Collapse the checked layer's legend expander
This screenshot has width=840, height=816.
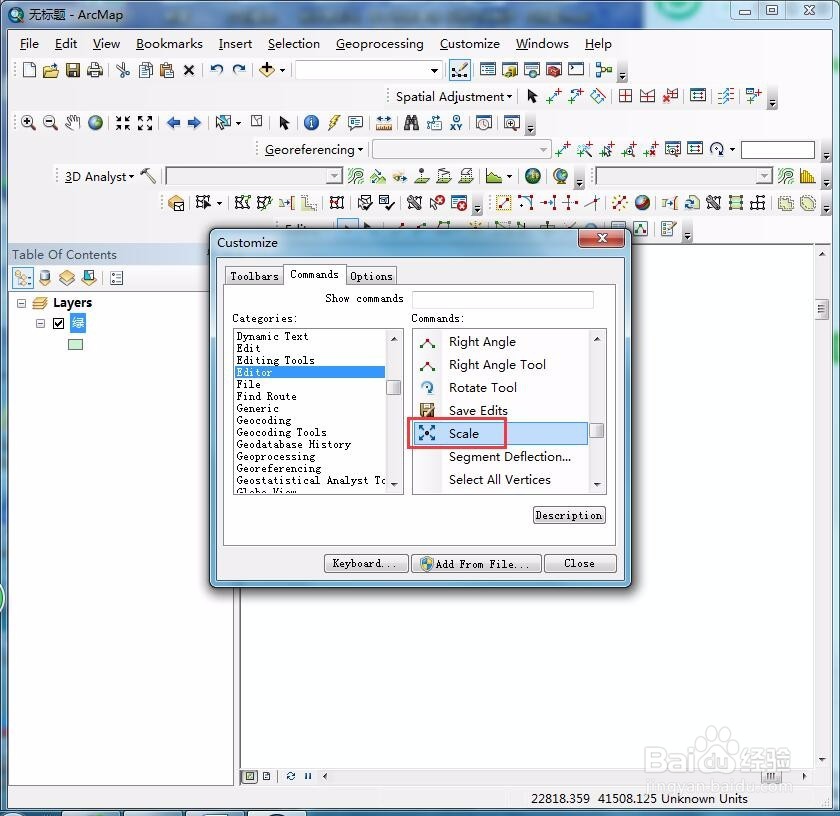click(x=40, y=323)
